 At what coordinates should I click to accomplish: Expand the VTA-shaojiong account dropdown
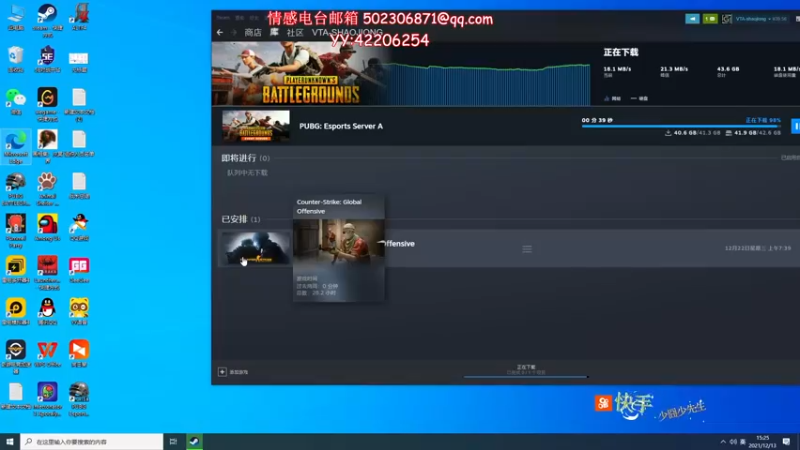click(761, 19)
